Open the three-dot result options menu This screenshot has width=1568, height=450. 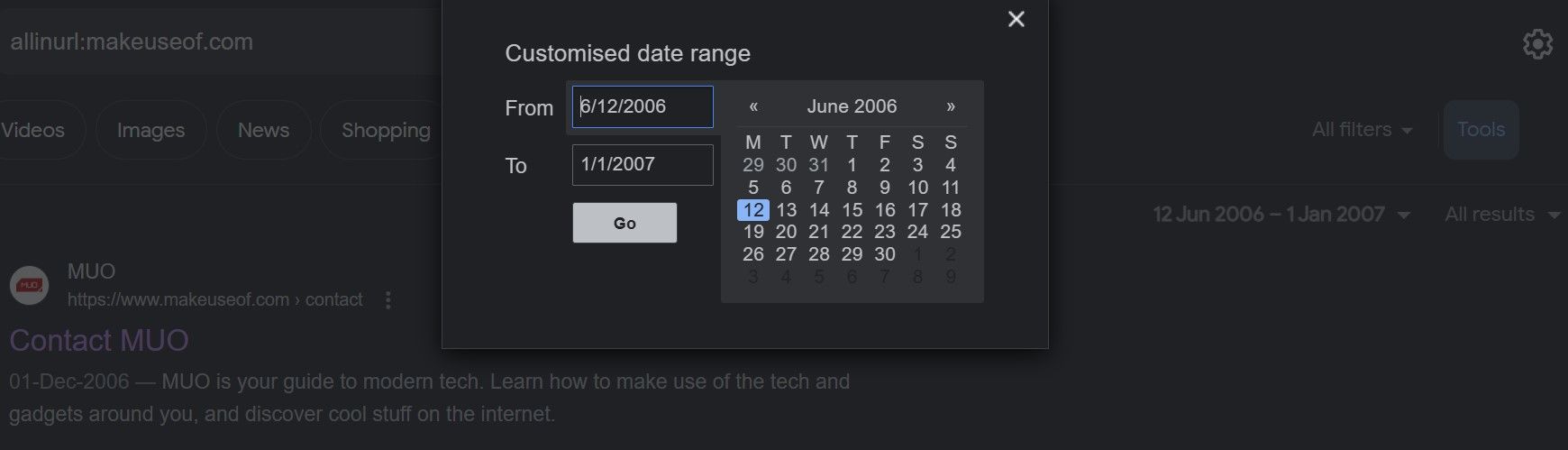pyautogui.click(x=388, y=299)
